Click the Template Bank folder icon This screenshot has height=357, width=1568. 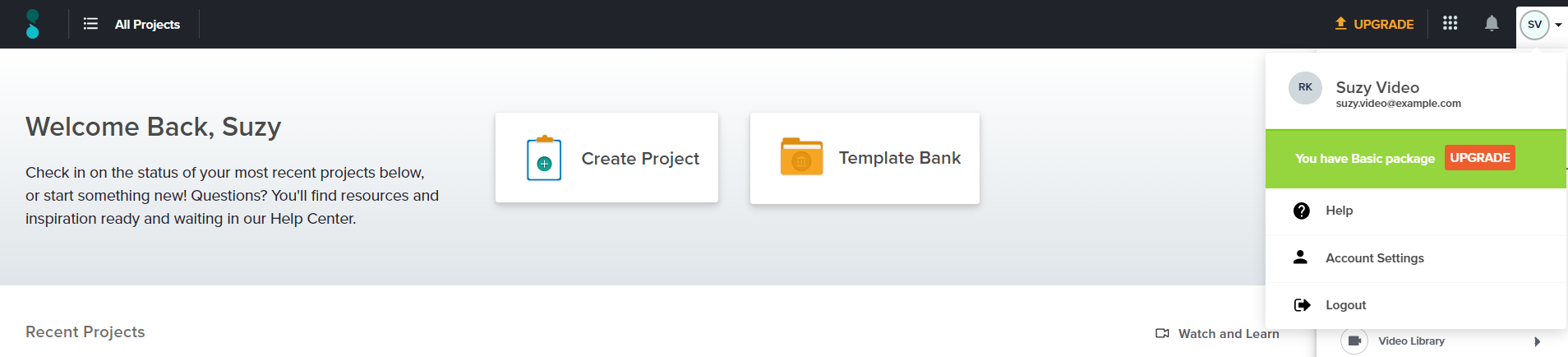[x=801, y=157]
